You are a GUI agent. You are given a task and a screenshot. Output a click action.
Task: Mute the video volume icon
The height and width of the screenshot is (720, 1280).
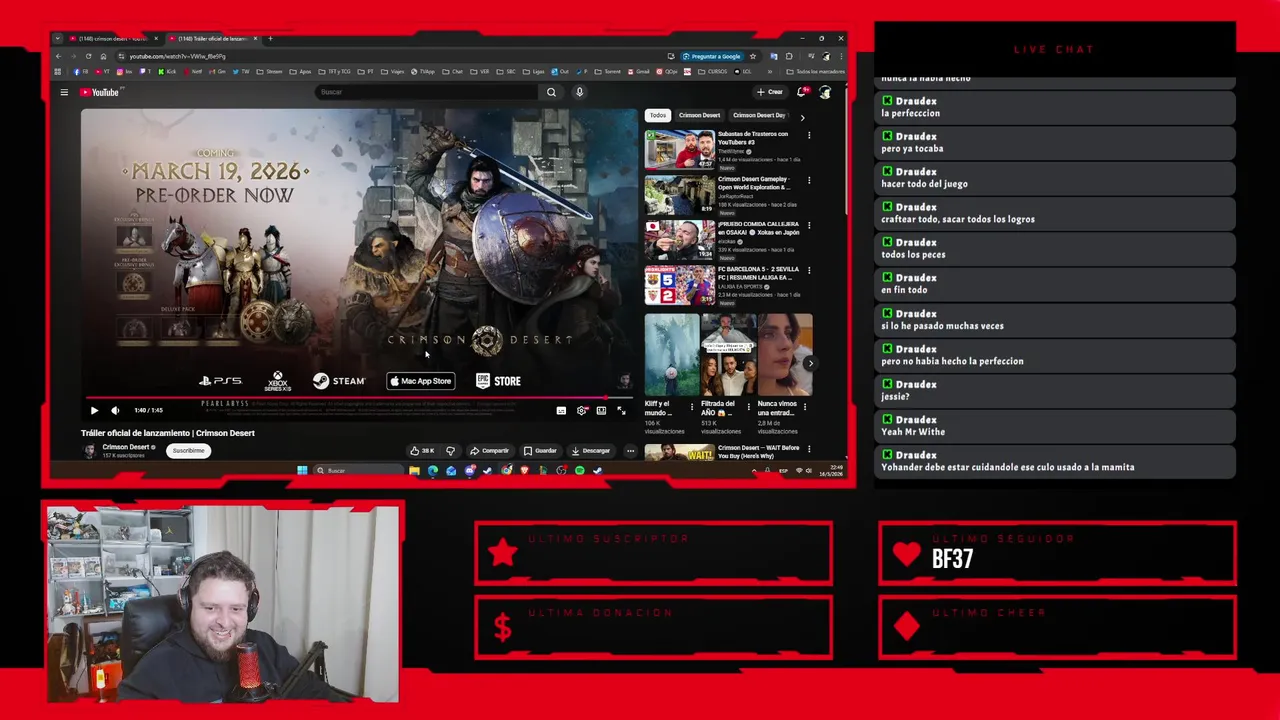[115, 410]
